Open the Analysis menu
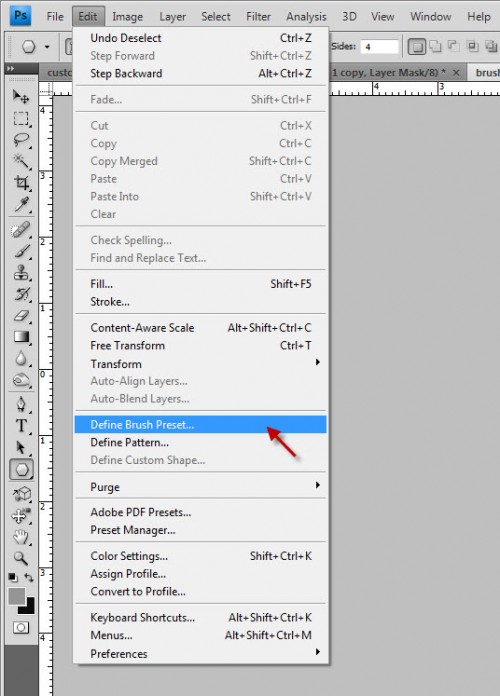Screen dimensions: 500x696 [x=306, y=16]
